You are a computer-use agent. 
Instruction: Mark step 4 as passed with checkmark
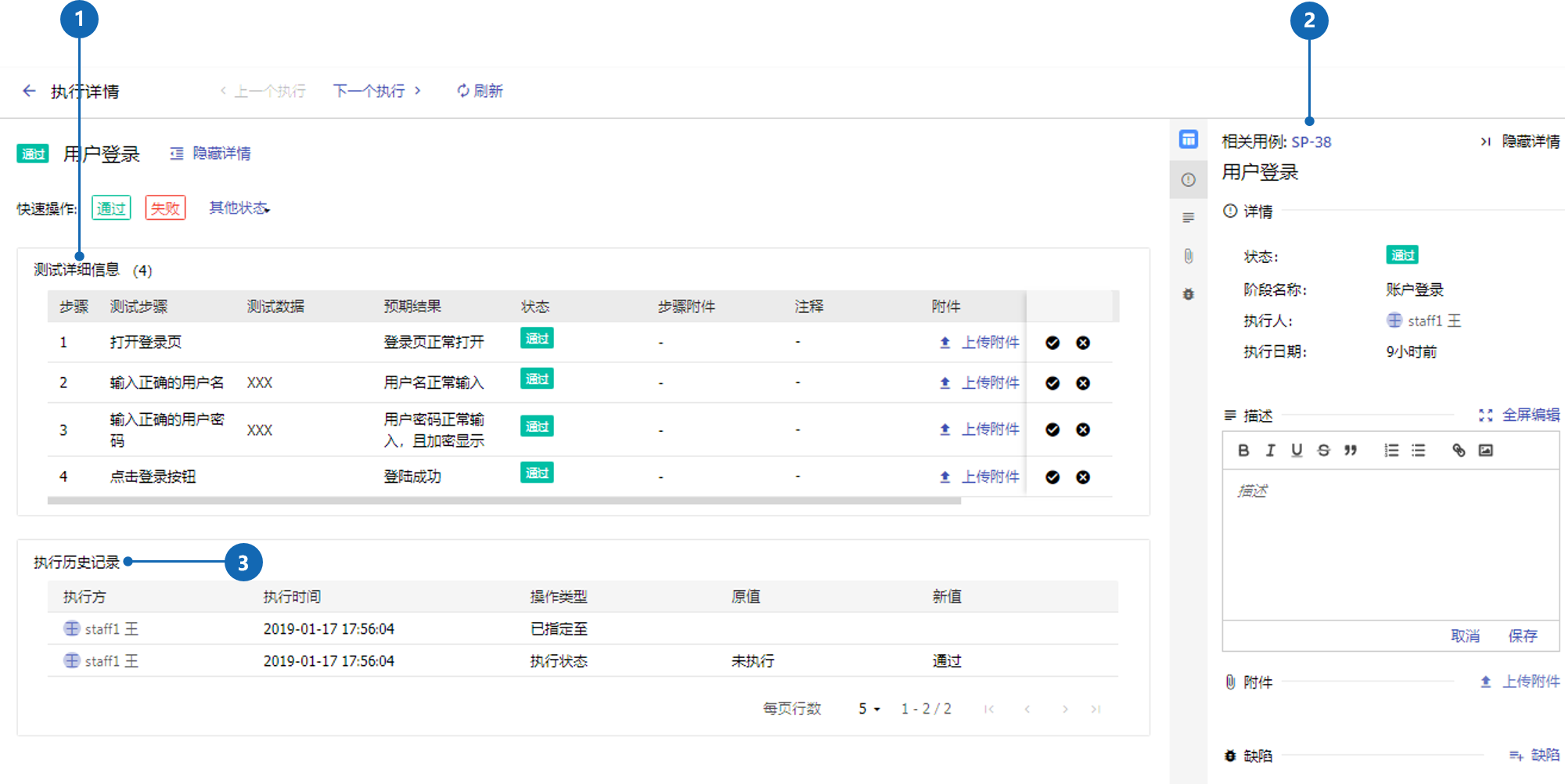pyautogui.click(x=1052, y=477)
